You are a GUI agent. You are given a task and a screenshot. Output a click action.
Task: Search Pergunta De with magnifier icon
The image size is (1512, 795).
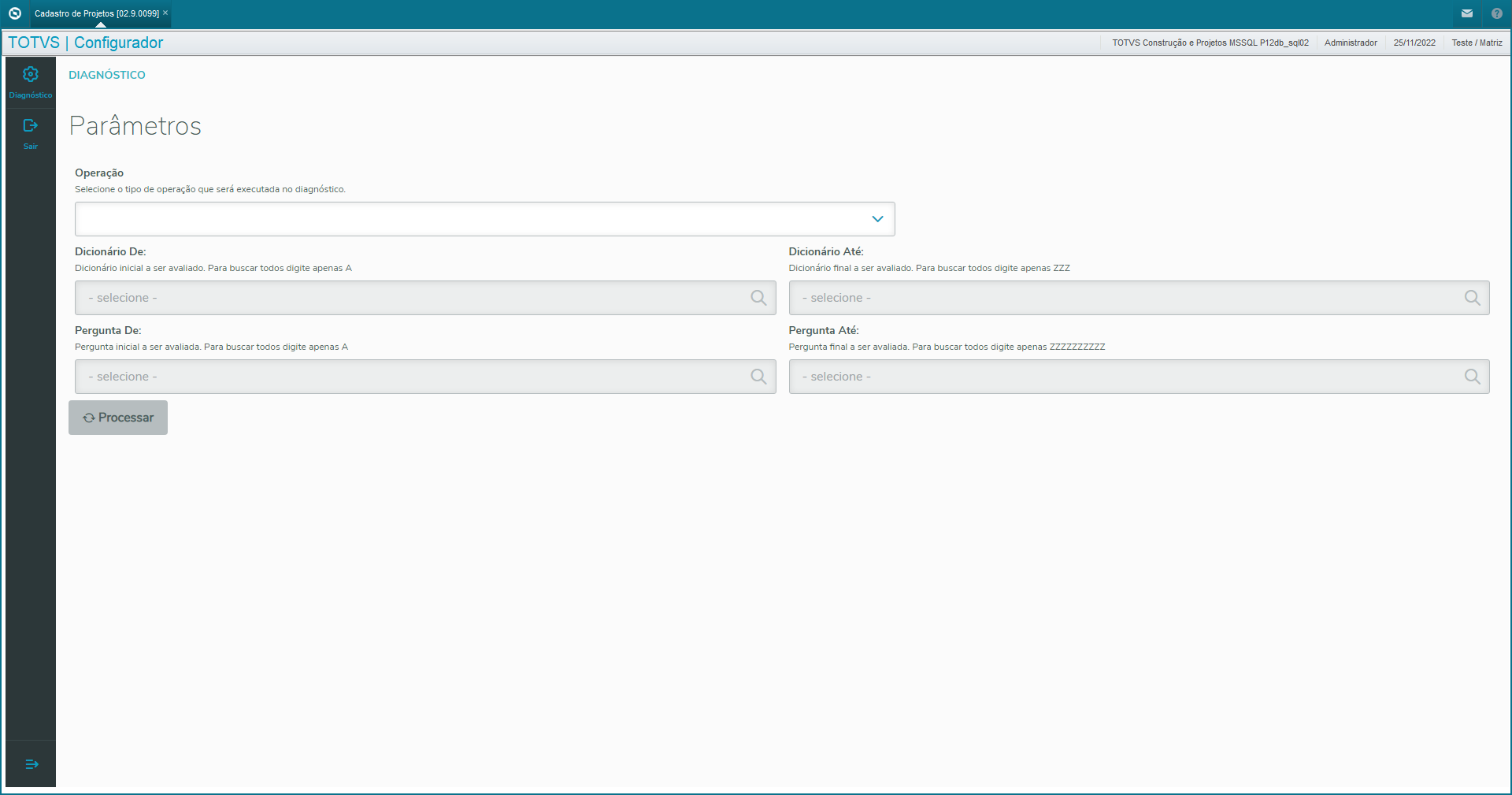click(758, 377)
